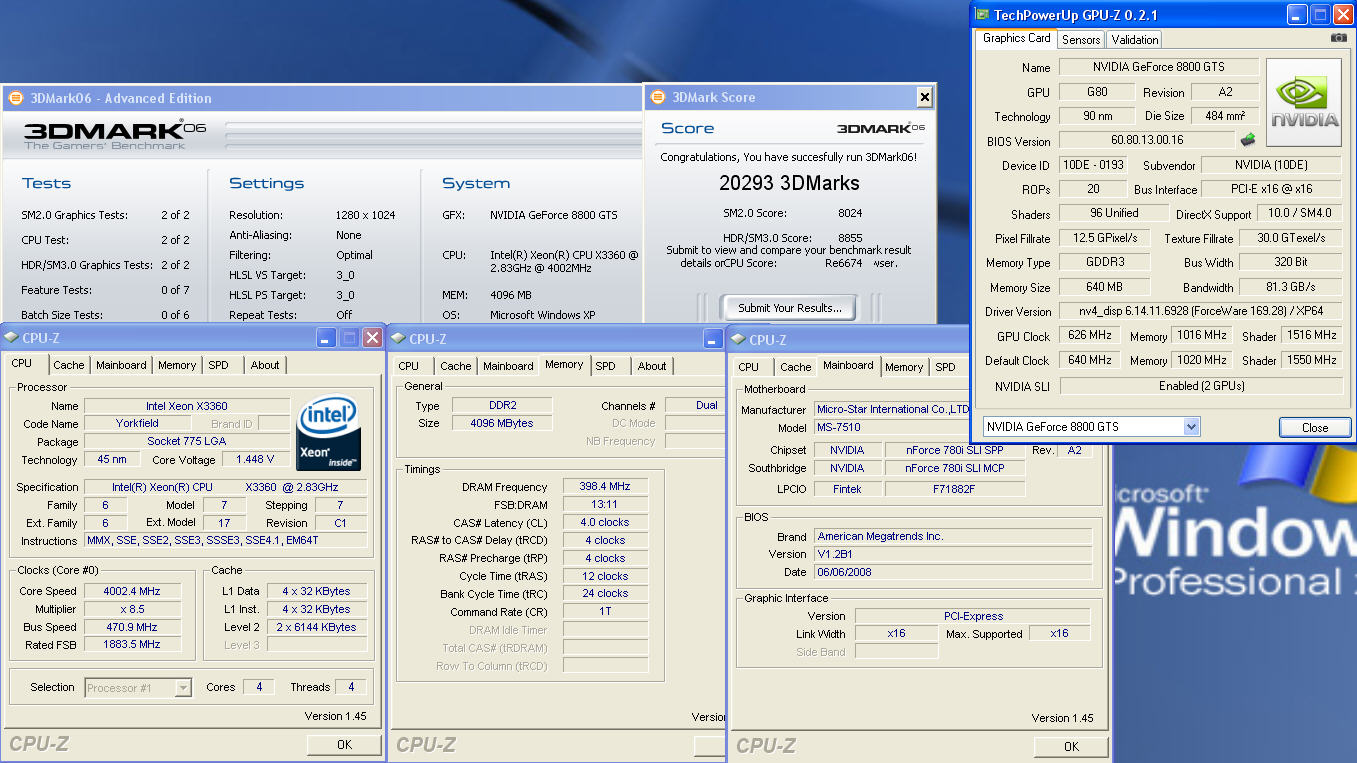Image resolution: width=1357 pixels, height=763 pixels.
Task: Open CPU tab in right CPU-Z window
Action: 749,368
